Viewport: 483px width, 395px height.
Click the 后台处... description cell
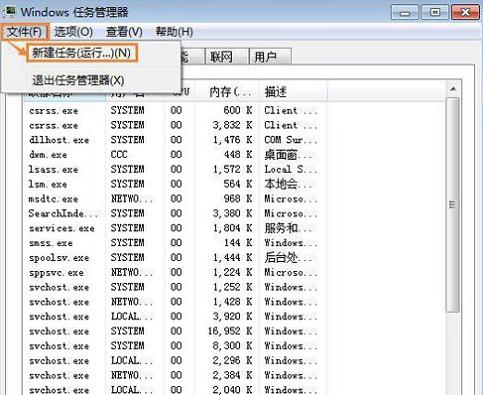pos(288,258)
